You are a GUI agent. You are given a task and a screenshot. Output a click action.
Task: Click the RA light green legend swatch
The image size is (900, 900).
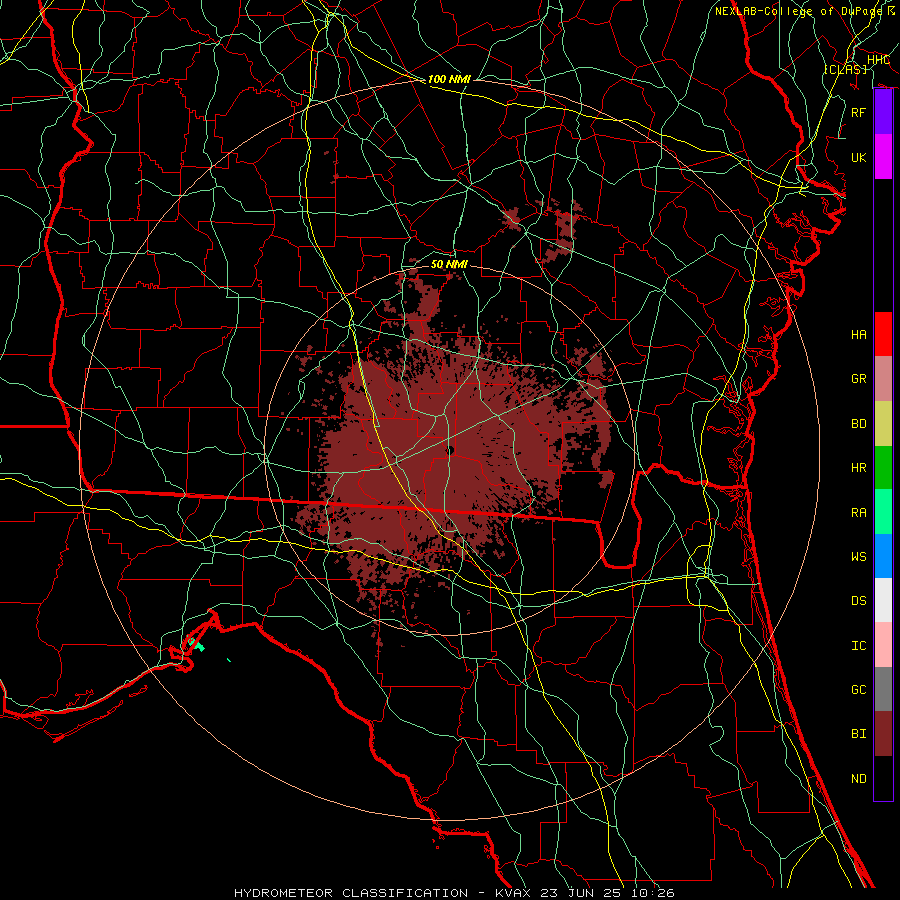pyautogui.click(x=883, y=512)
